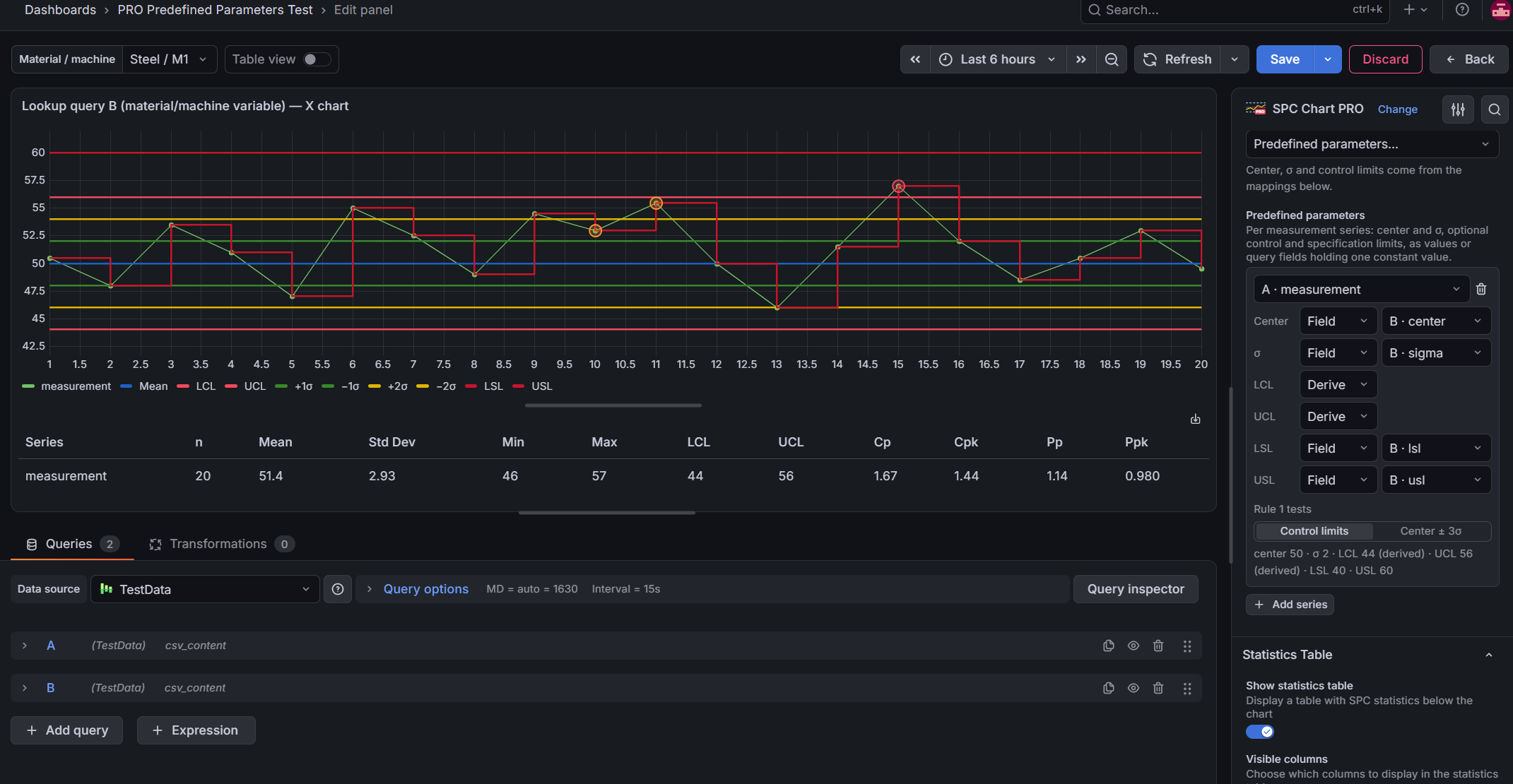Screen dimensions: 1513x784
Task: Select Control limits for Rule 1 tests
Action: pyautogui.click(x=1314, y=531)
